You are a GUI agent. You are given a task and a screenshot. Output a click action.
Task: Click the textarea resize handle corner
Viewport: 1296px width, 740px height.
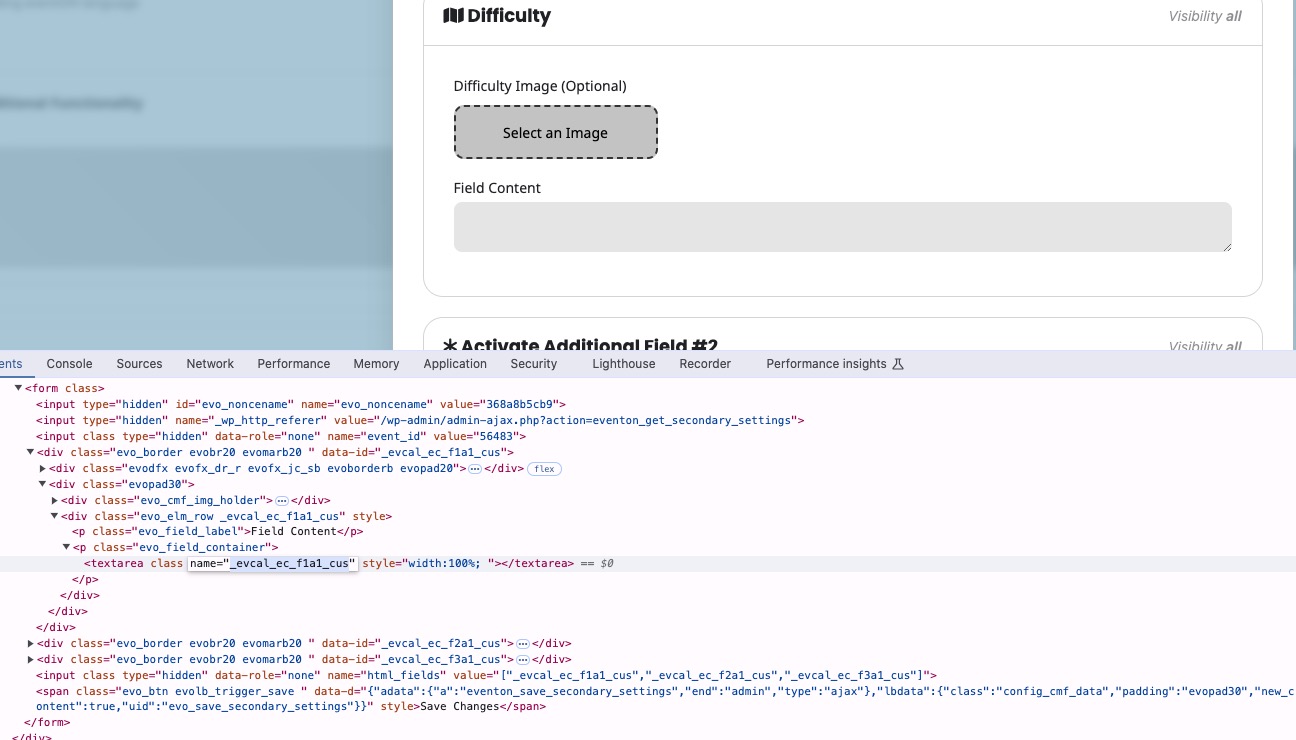[1226, 246]
